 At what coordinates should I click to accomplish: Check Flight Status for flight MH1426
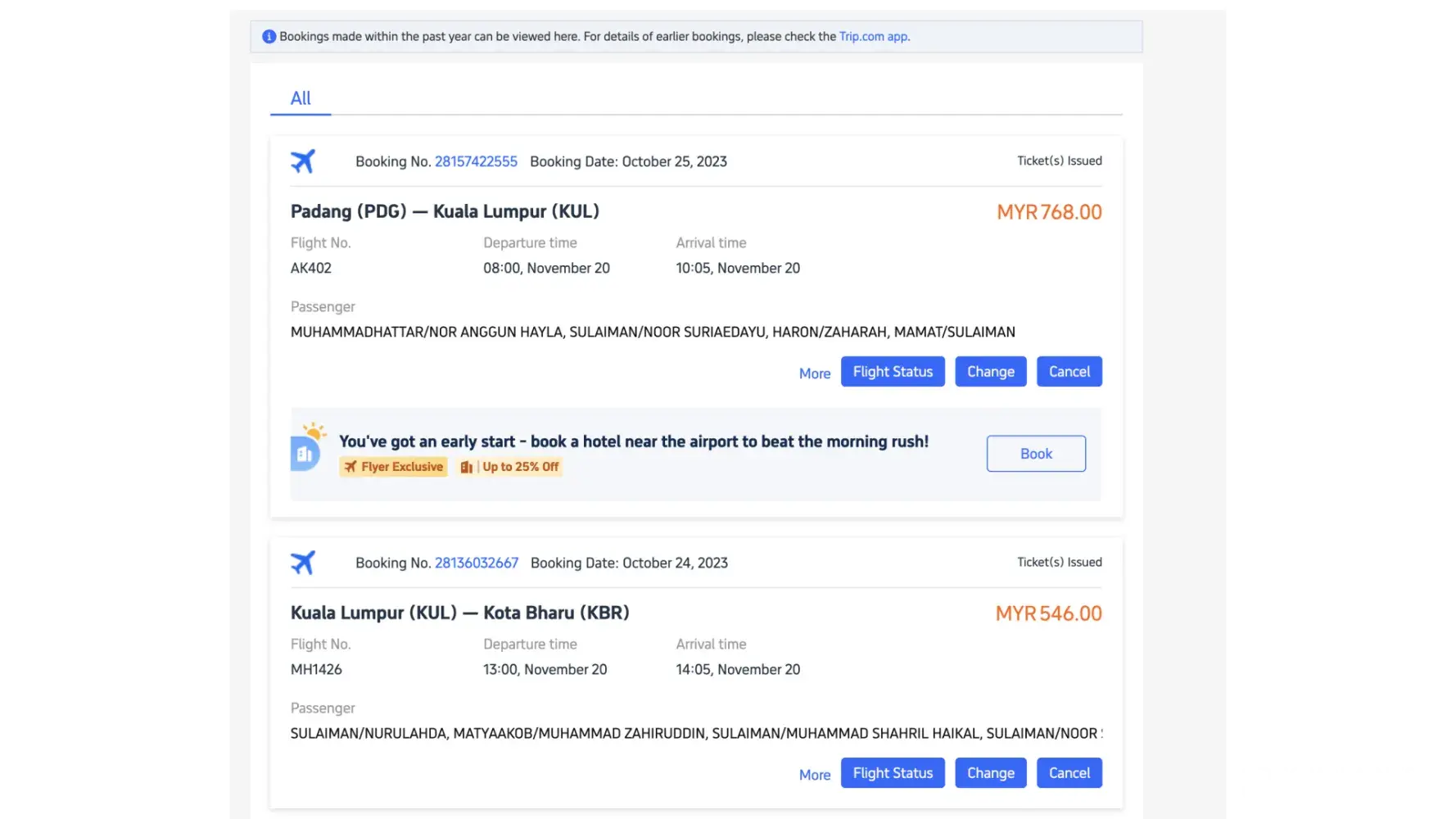click(x=892, y=773)
